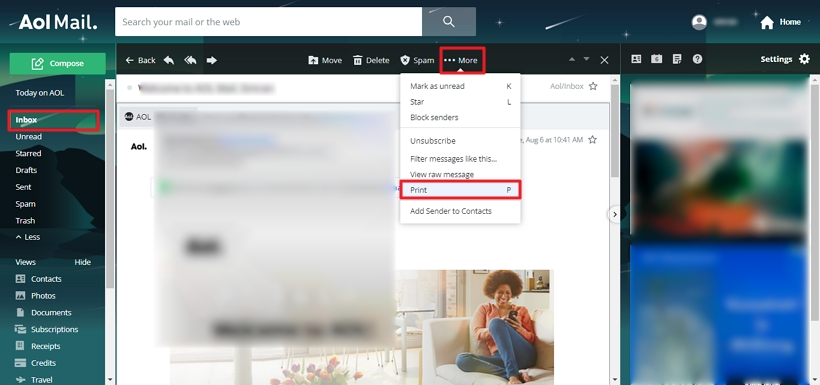Toggle the unread dot beside the subject
This screenshot has height=385, width=820.
pos(129,88)
